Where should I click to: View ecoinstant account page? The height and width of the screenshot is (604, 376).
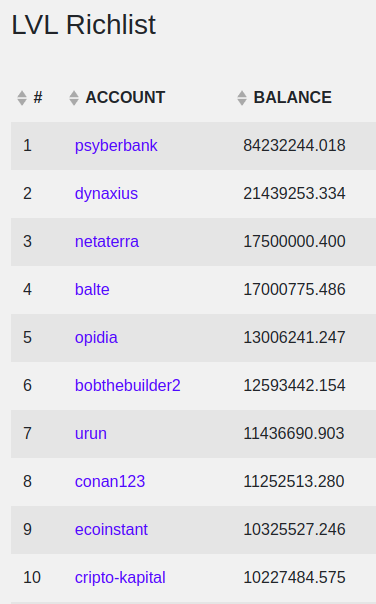[x=111, y=529]
